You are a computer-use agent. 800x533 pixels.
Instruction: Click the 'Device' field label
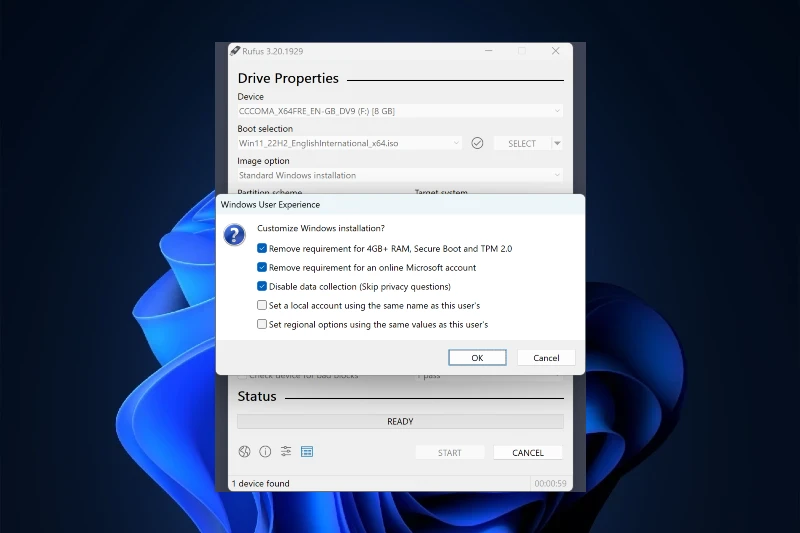[251, 96]
